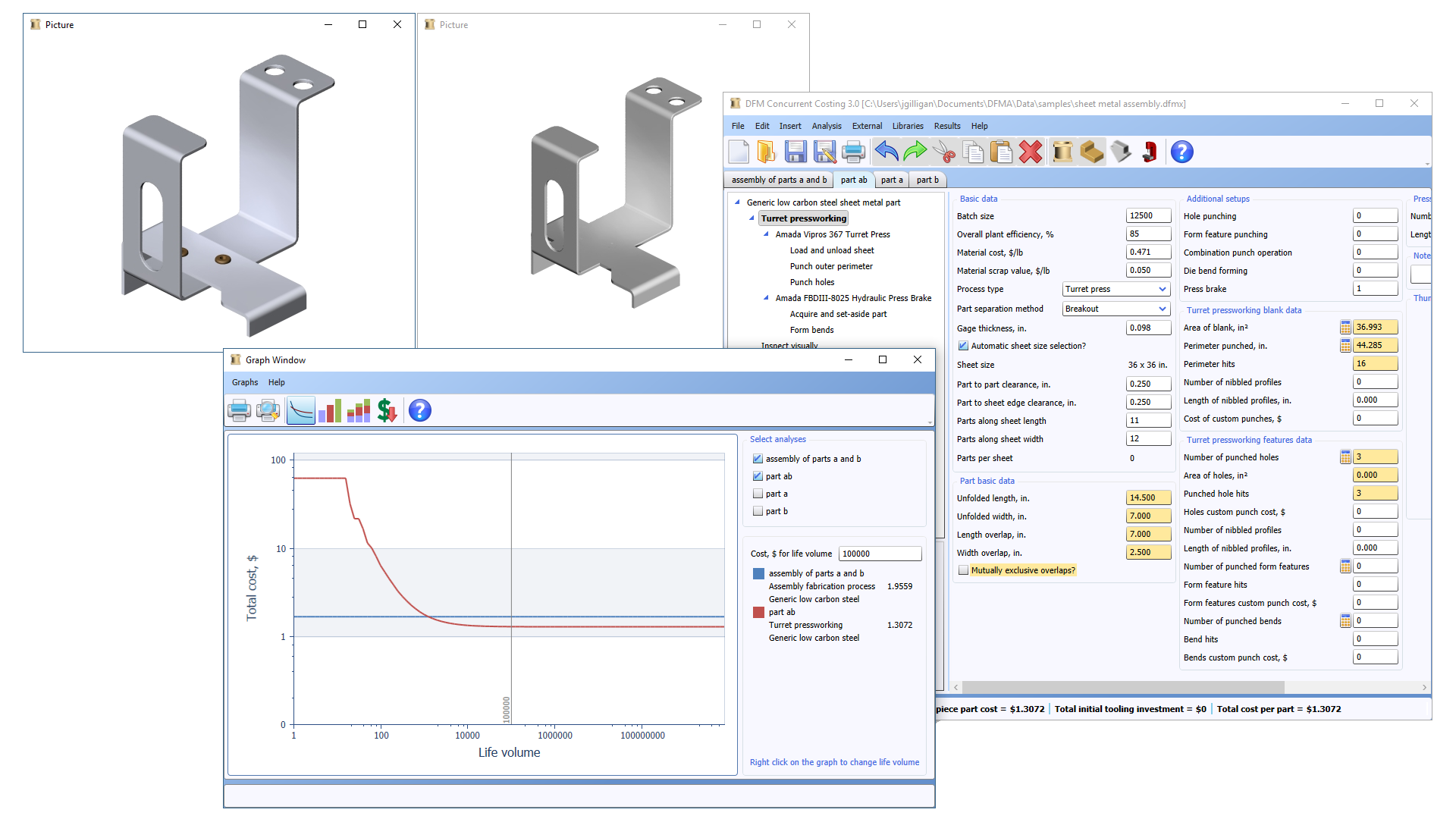Open the File menu in DFM window
1456x819 pixels.
click(738, 126)
